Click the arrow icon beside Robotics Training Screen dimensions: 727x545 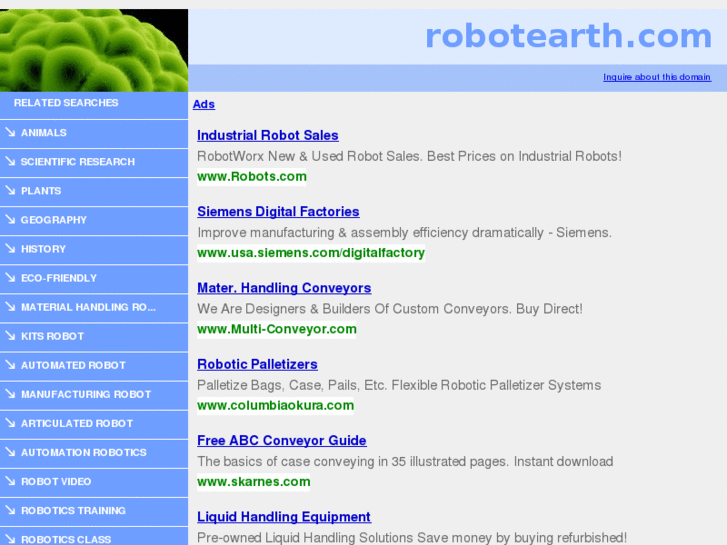pyautogui.click(x=10, y=510)
